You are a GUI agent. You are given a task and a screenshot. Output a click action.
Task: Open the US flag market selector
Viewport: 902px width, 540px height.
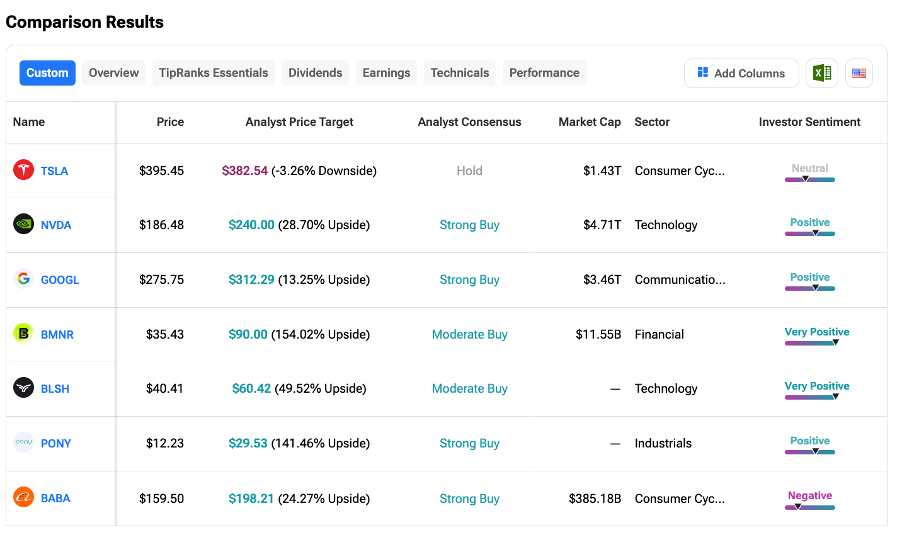click(858, 73)
